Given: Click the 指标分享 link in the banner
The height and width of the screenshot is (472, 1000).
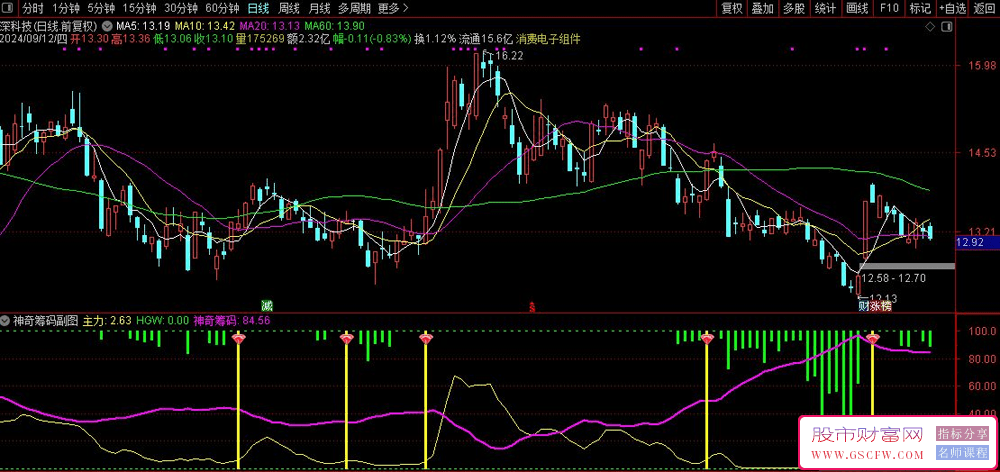Looking at the screenshot, I should (x=962, y=434).
